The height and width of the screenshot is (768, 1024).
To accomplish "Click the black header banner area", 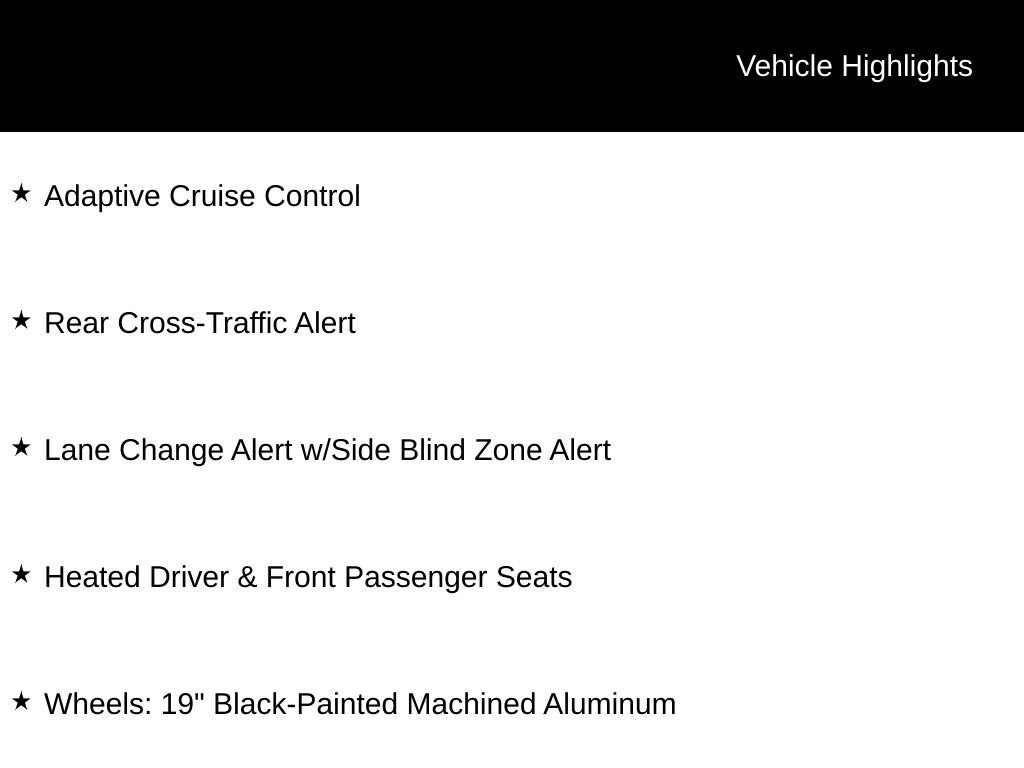I will pyautogui.click(x=512, y=65).
